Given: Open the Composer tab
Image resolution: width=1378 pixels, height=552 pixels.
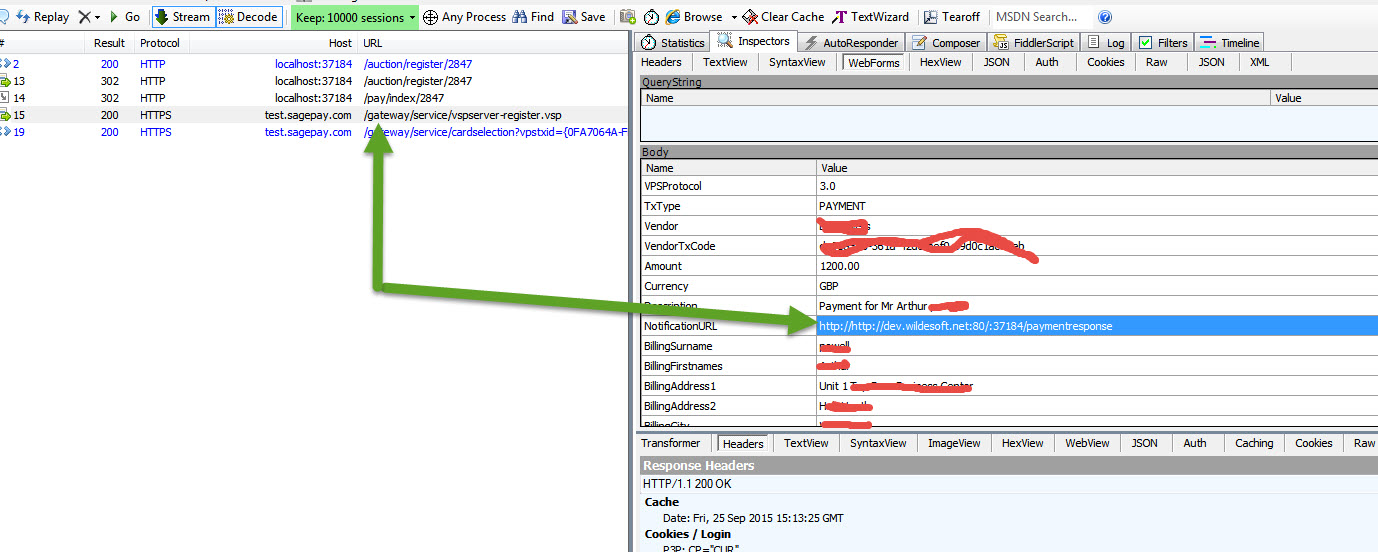Looking at the screenshot, I should tap(946, 42).
